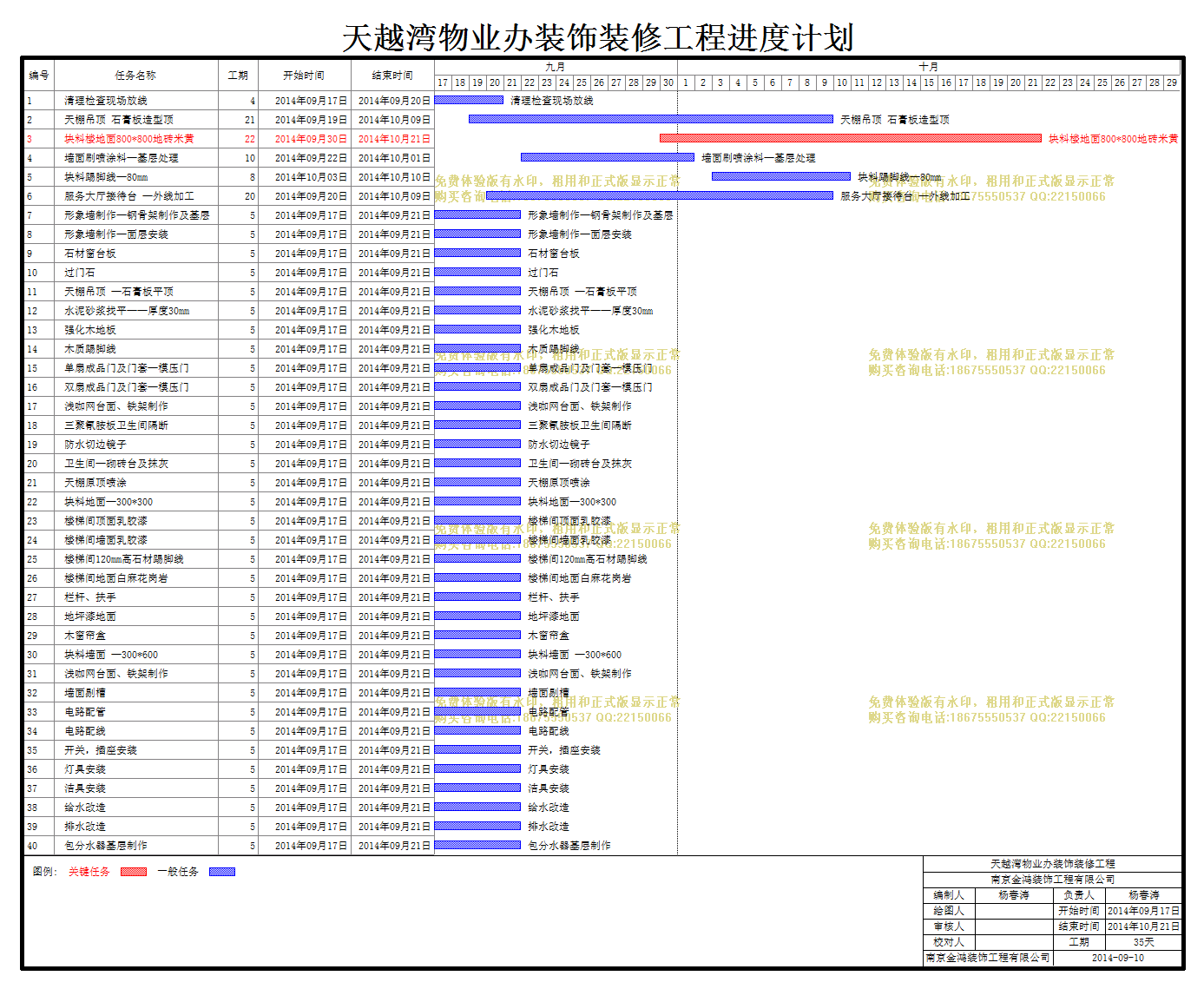Click the chart title 天越湾物业办装饰装修工程进度计划
The height and width of the screenshot is (989, 1204).
[x=598, y=38]
